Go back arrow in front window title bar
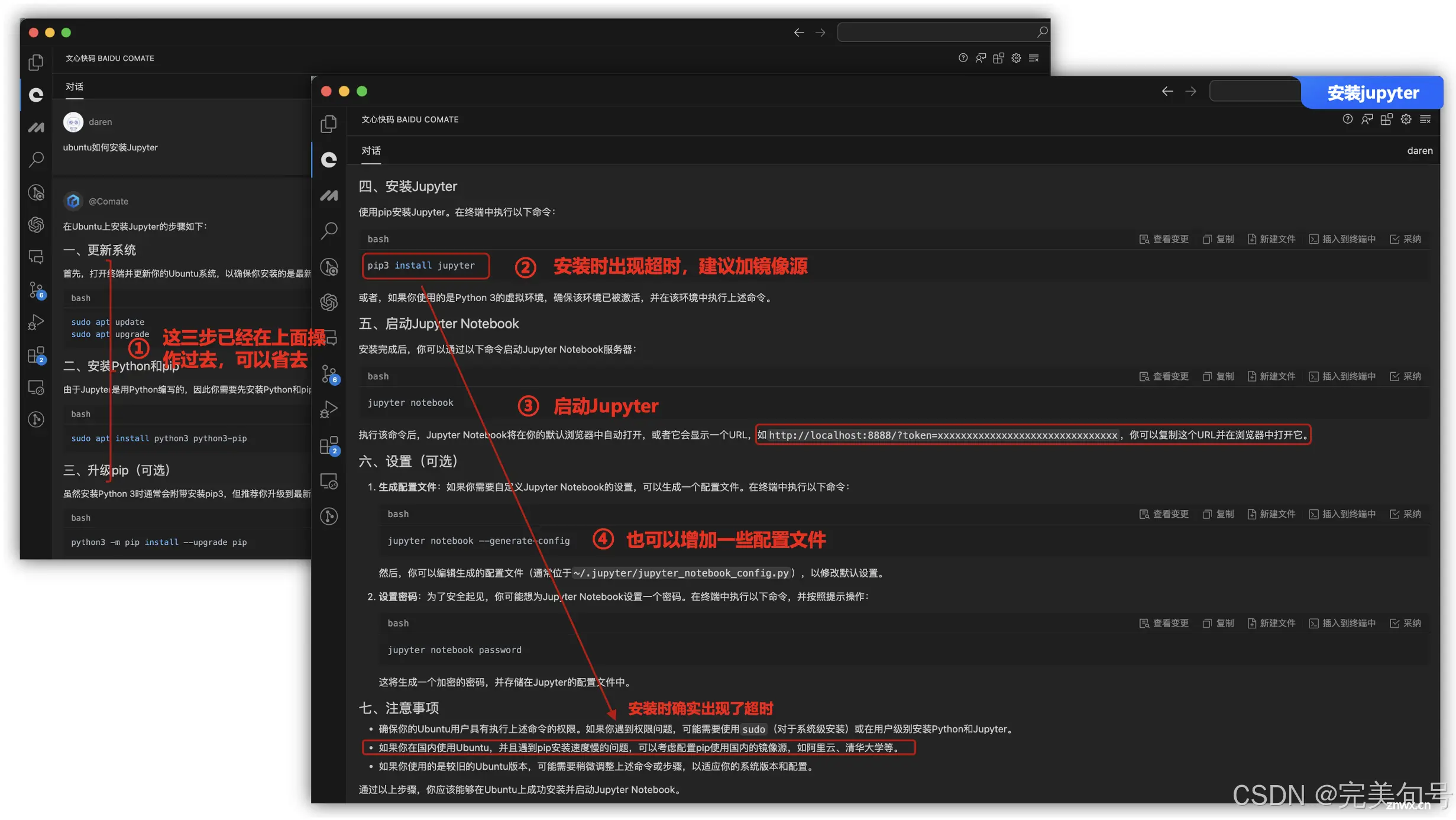The height and width of the screenshot is (820, 1456). click(1167, 91)
